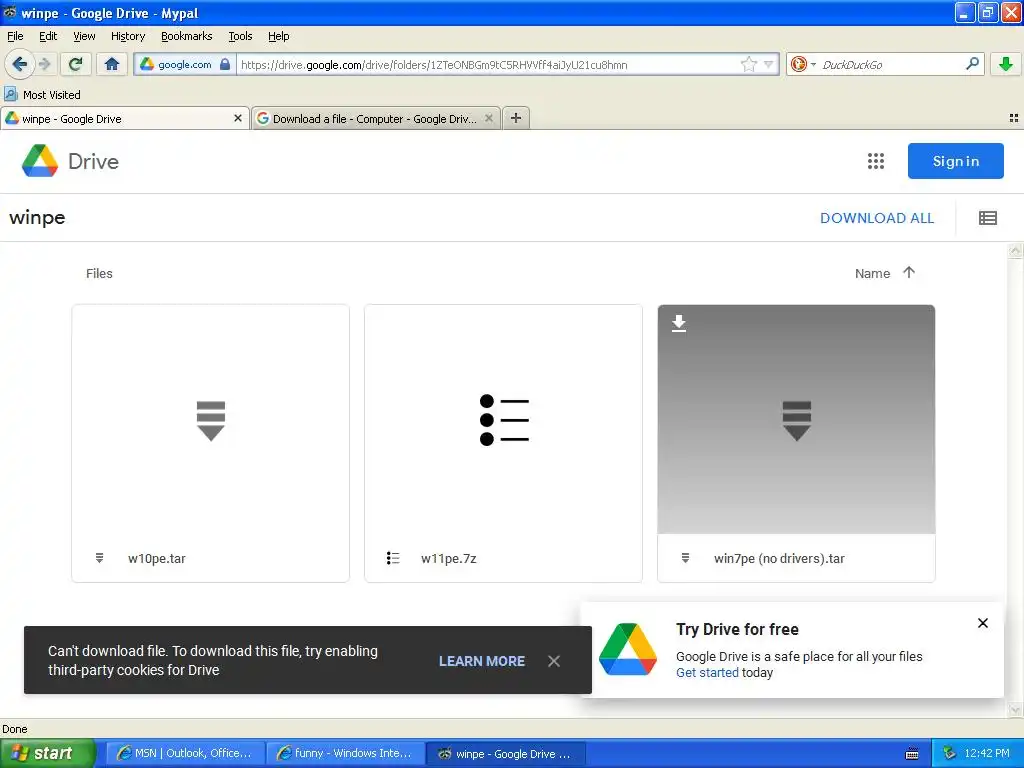
Task: Open the Windows start menu
Action: coord(47,753)
